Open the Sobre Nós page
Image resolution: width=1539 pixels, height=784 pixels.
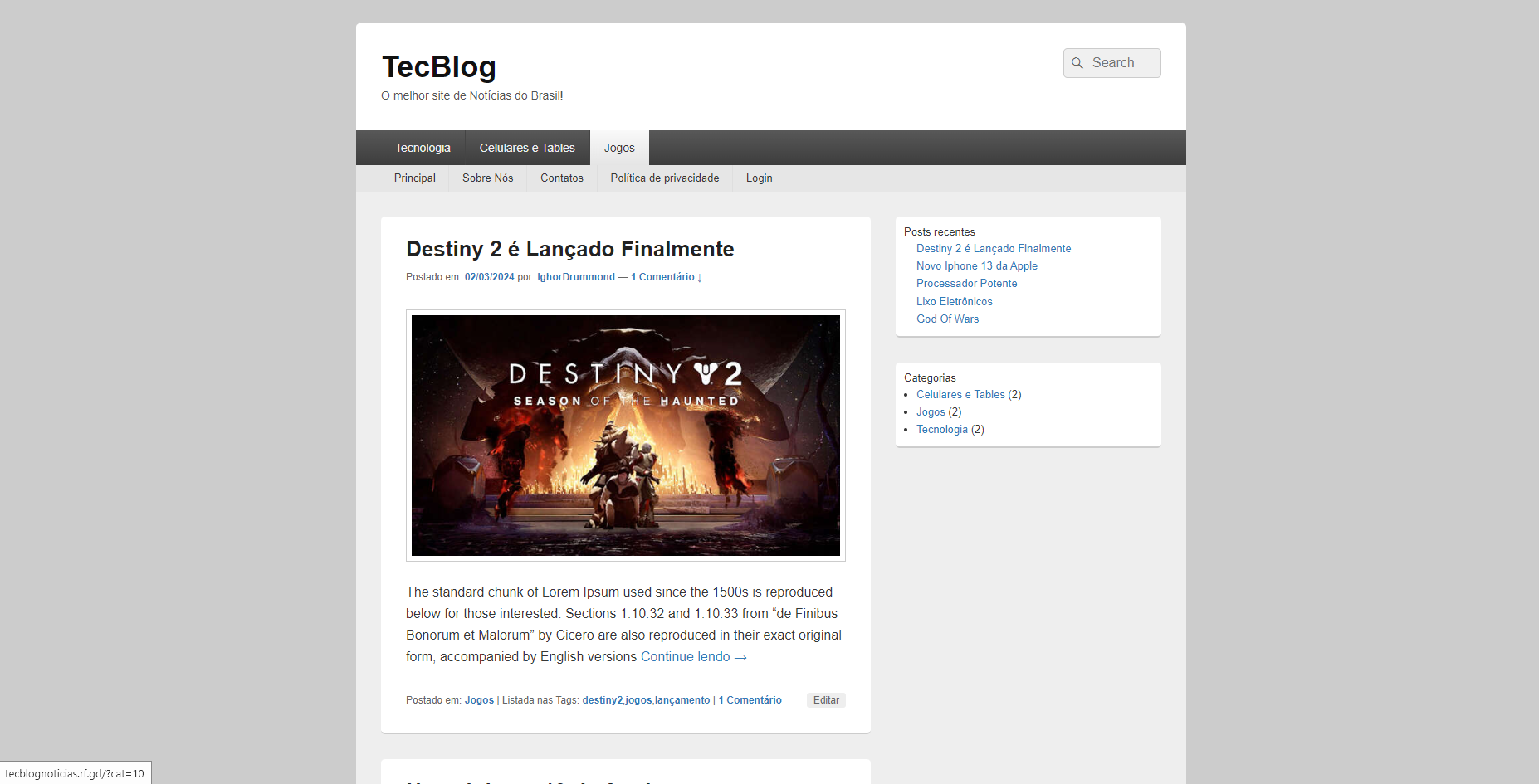pyautogui.click(x=487, y=178)
